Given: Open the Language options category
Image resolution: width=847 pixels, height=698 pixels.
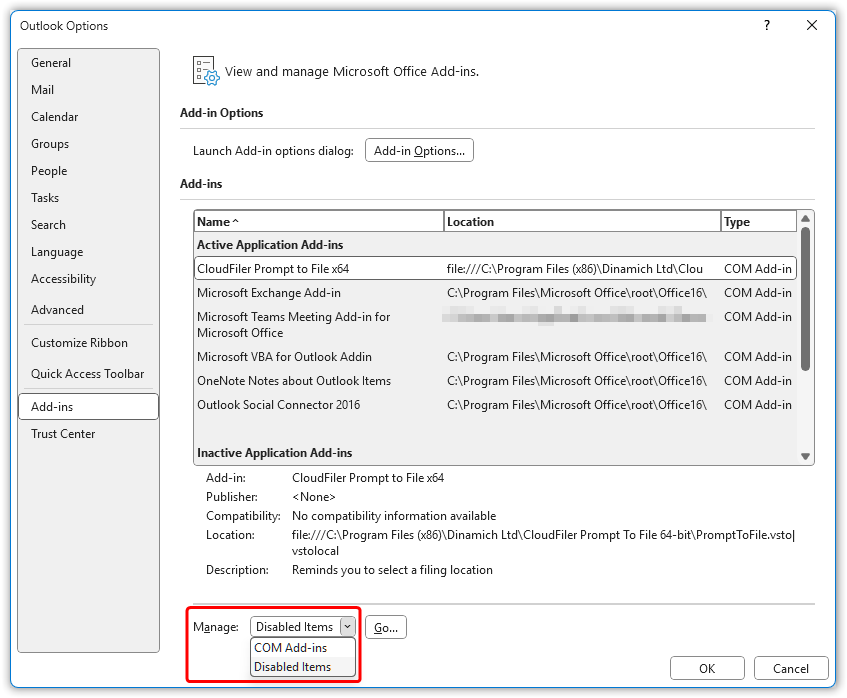Looking at the screenshot, I should point(89,252).
